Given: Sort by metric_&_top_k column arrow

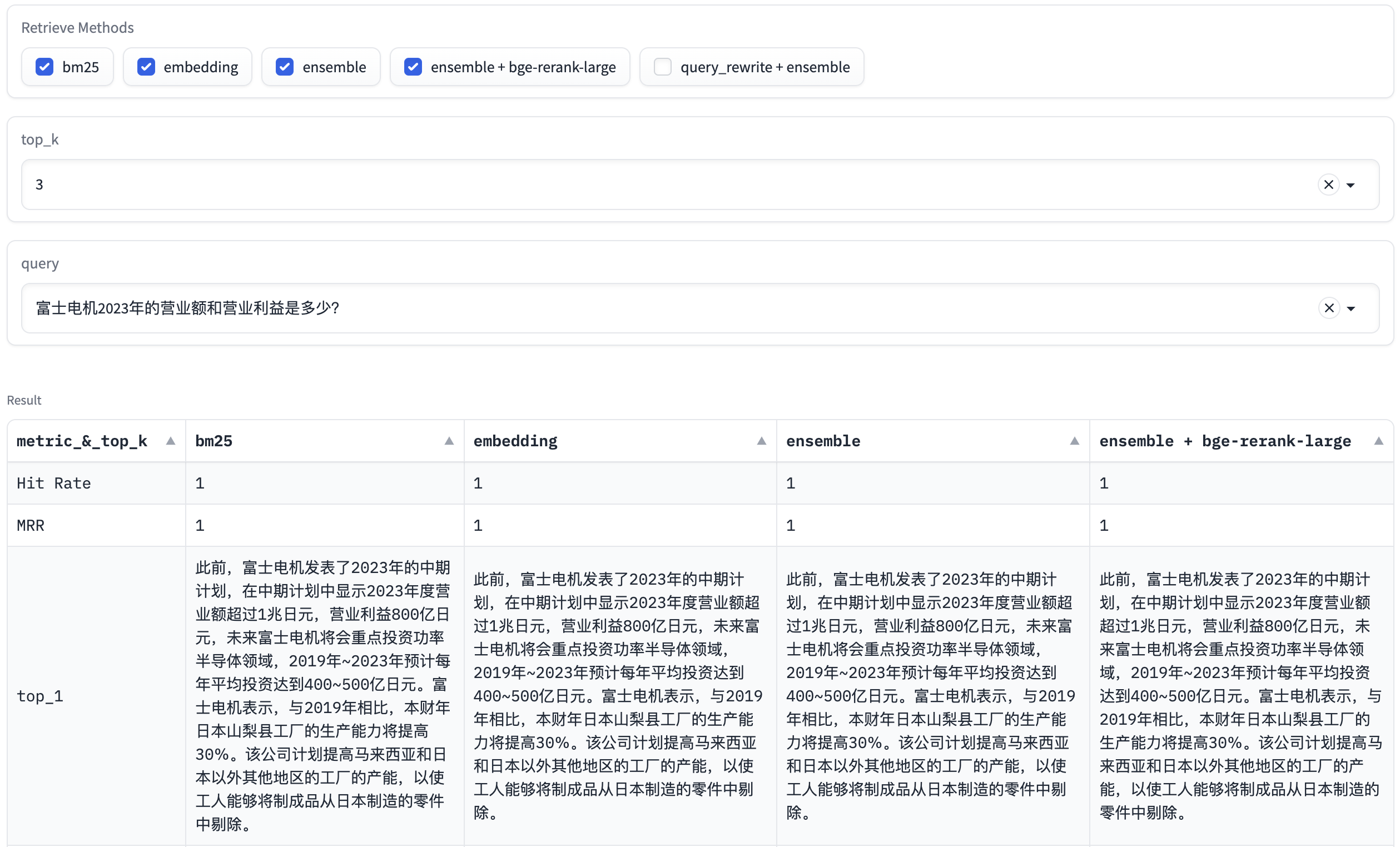Looking at the screenshot, I should (x=170, y=441).
